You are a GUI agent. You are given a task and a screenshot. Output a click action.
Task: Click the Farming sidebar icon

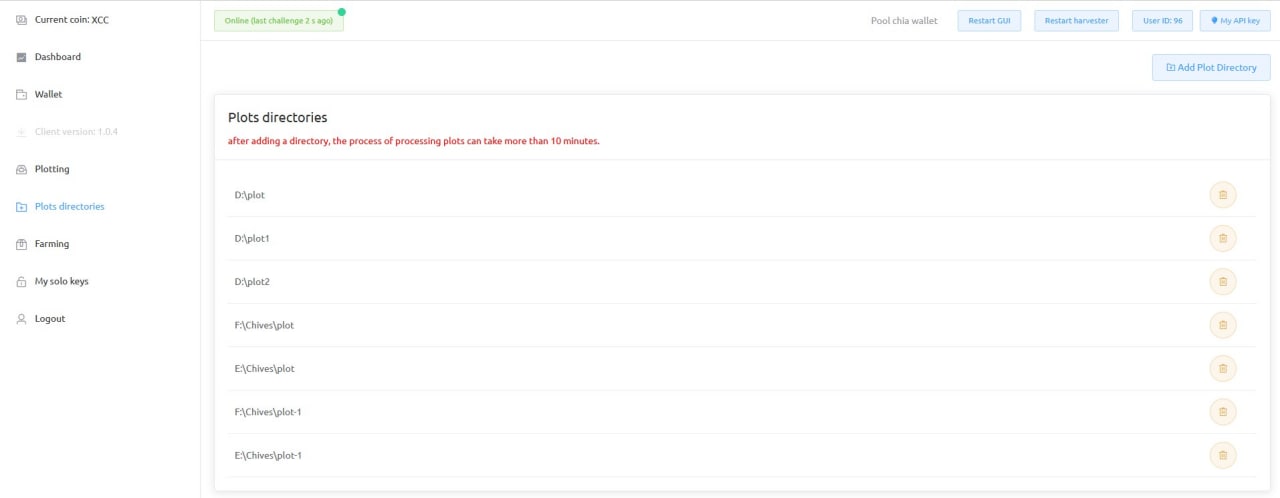coord(22,244)
